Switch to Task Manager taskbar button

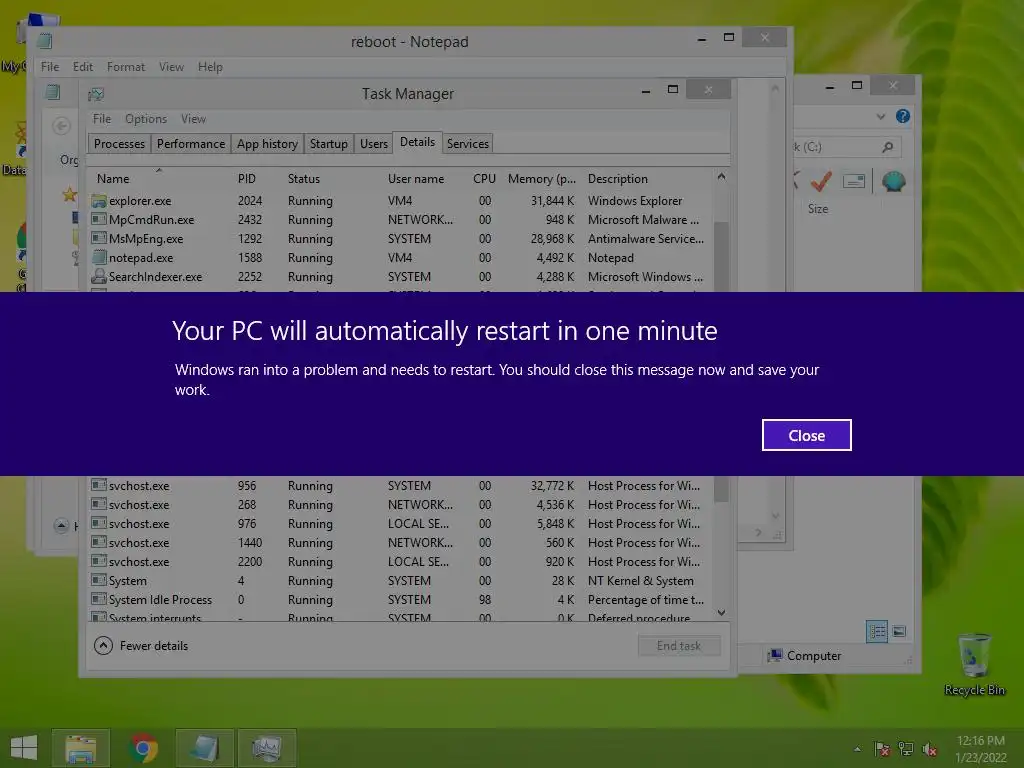(x=267, y=748)
